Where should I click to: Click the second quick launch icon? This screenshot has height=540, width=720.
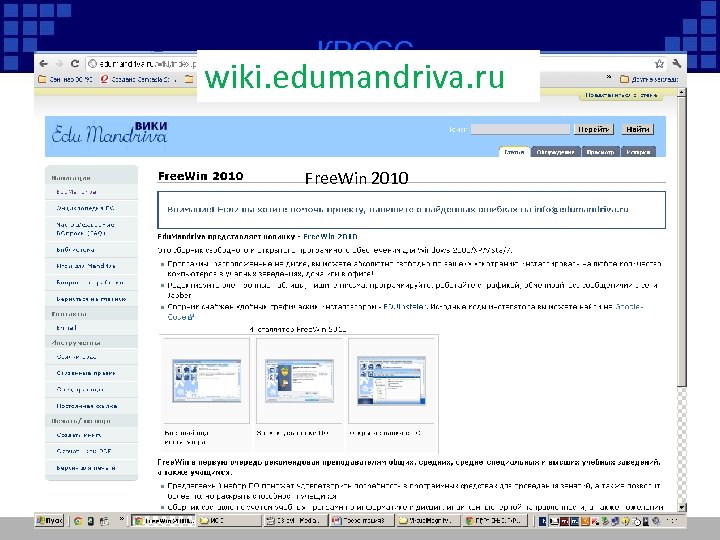pyautogui.click(x=90, y=521)
